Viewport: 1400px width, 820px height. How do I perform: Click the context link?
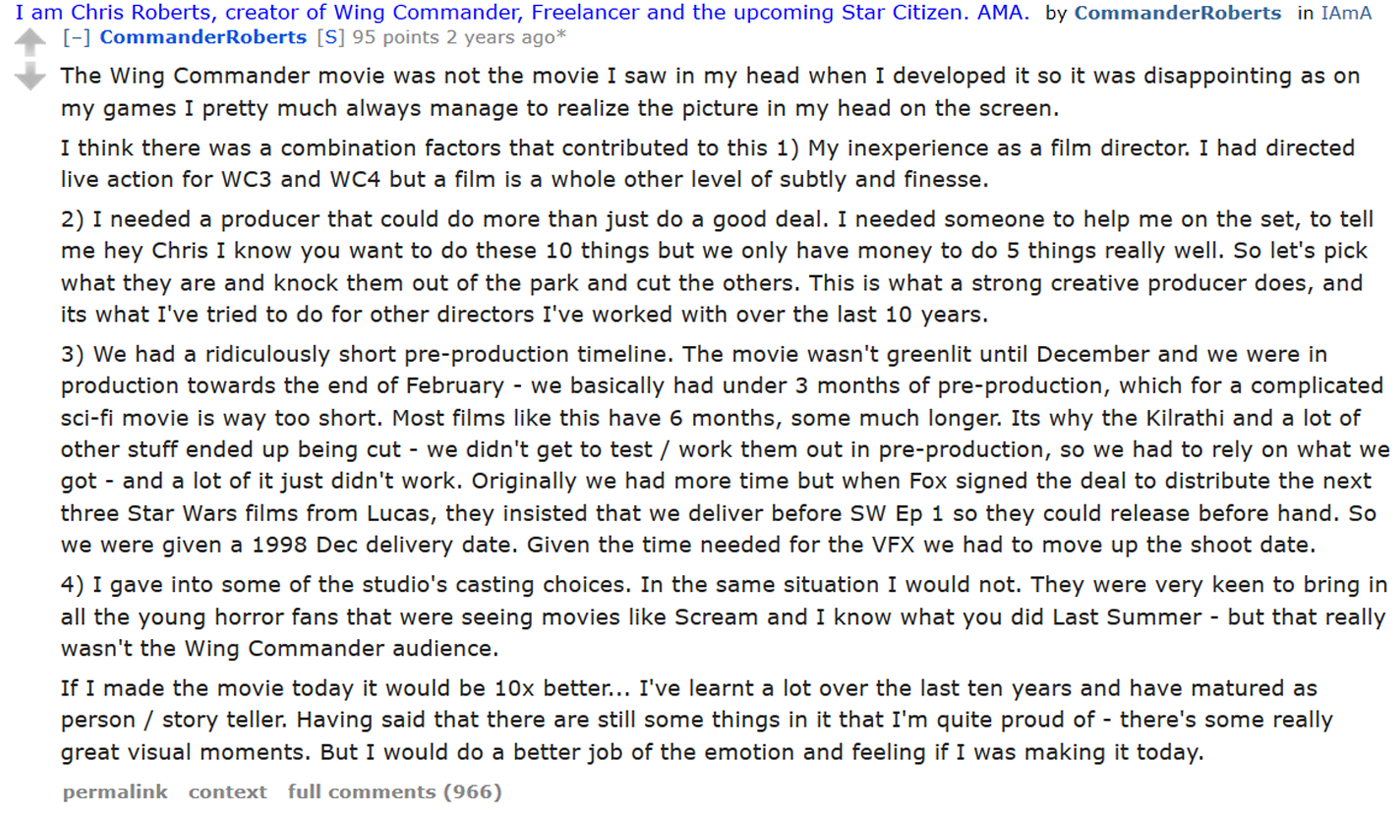pyautogui.click(x=228, y=792)
